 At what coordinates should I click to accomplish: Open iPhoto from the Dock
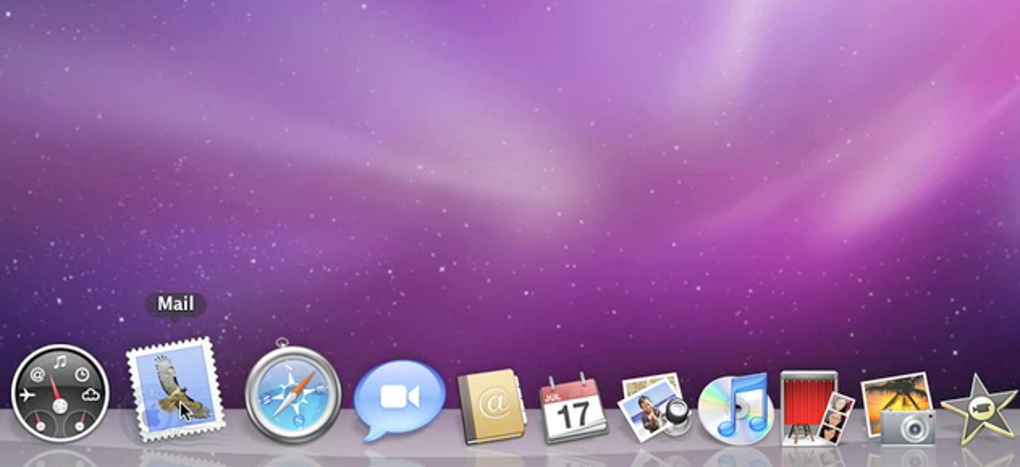[x=898, y=408]
